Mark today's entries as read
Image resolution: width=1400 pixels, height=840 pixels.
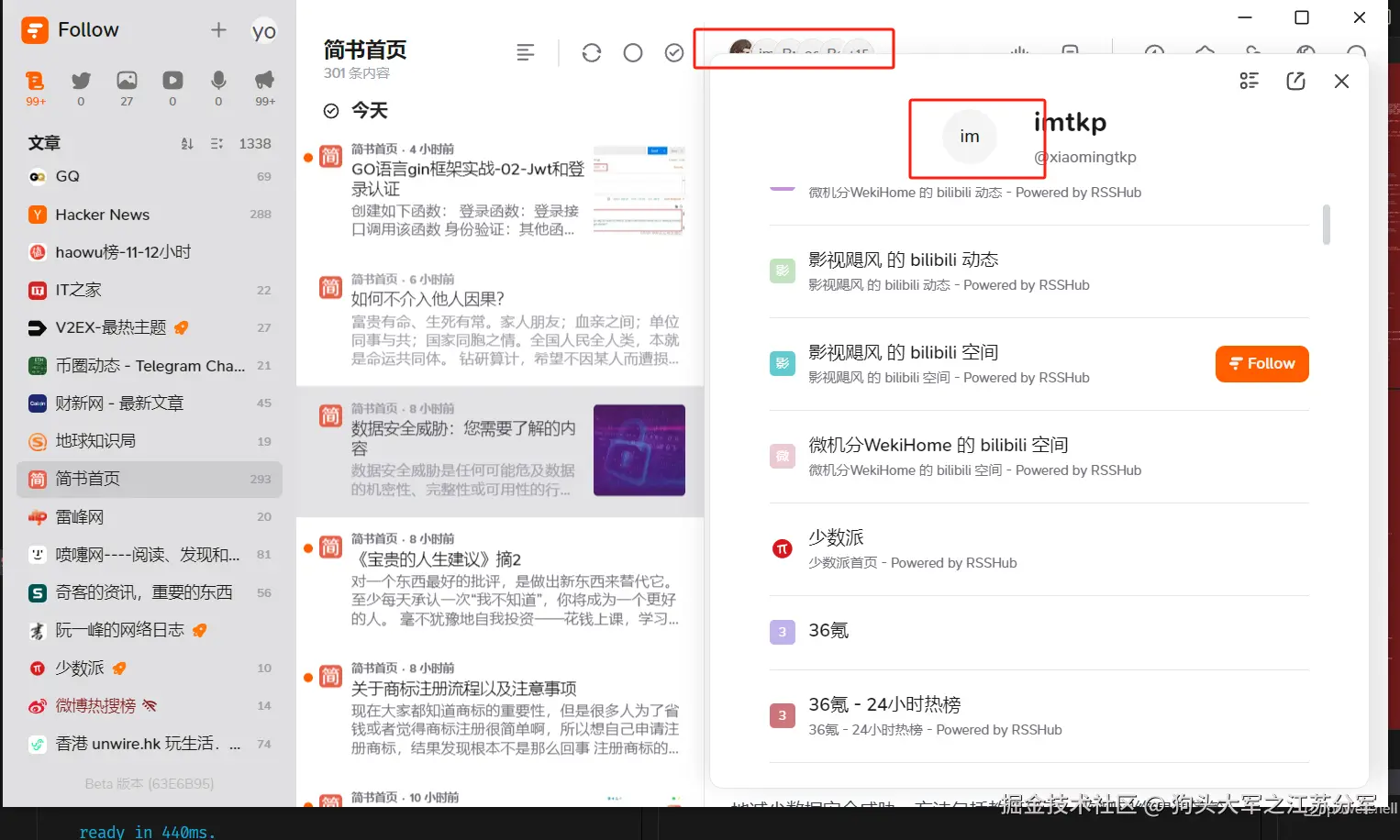[x=331, y=111]
